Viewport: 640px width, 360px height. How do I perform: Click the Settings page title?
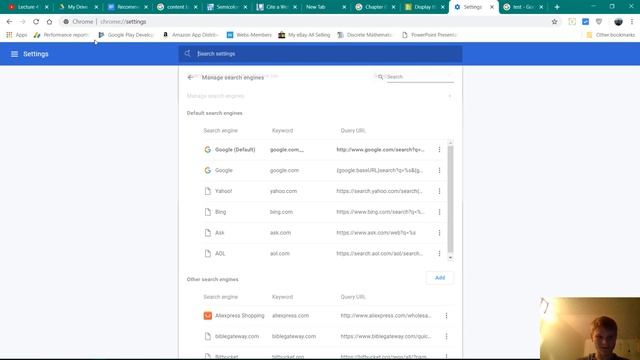(x=36, y=54)
